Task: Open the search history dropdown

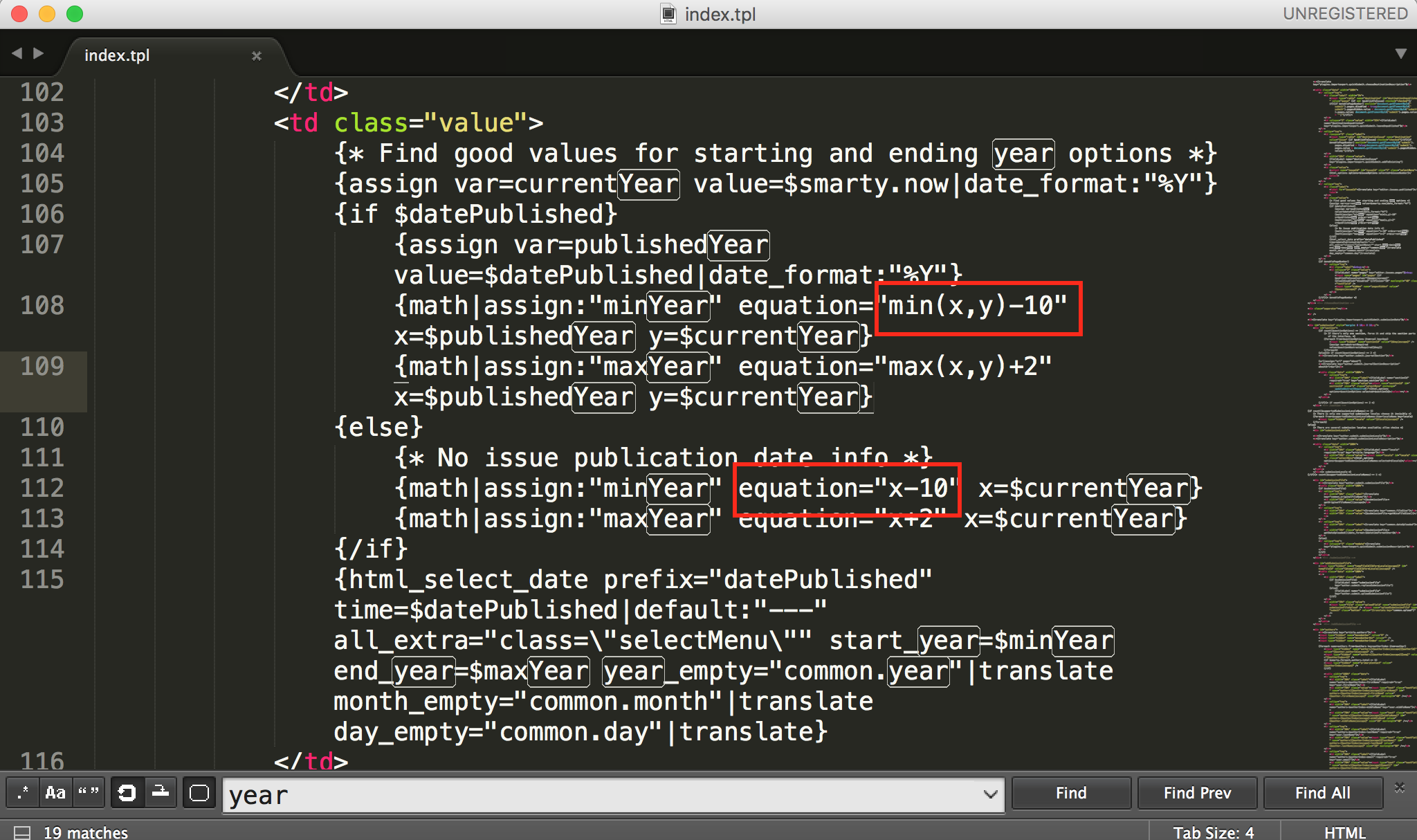Action: coord(990,794)
